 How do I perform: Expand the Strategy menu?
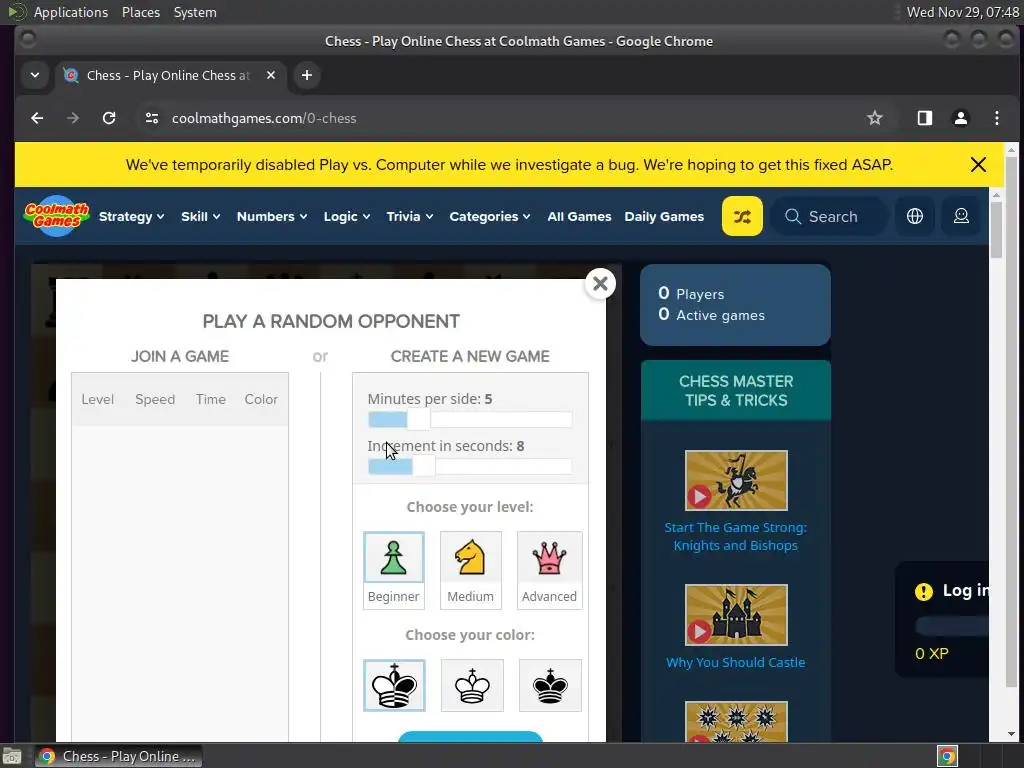(x=131, y=217)
